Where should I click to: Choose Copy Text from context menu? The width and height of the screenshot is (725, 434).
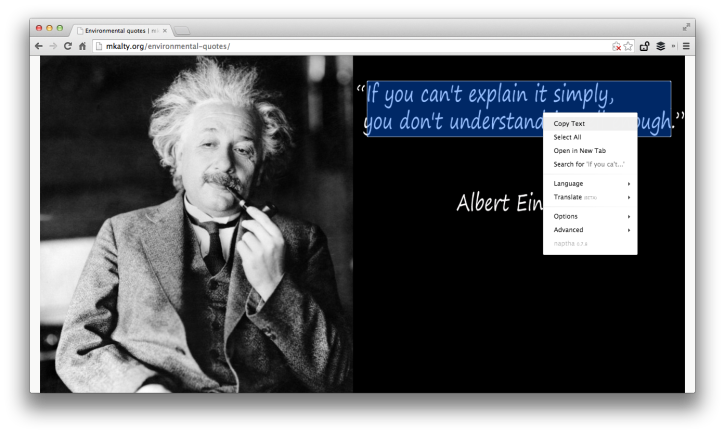570,124
